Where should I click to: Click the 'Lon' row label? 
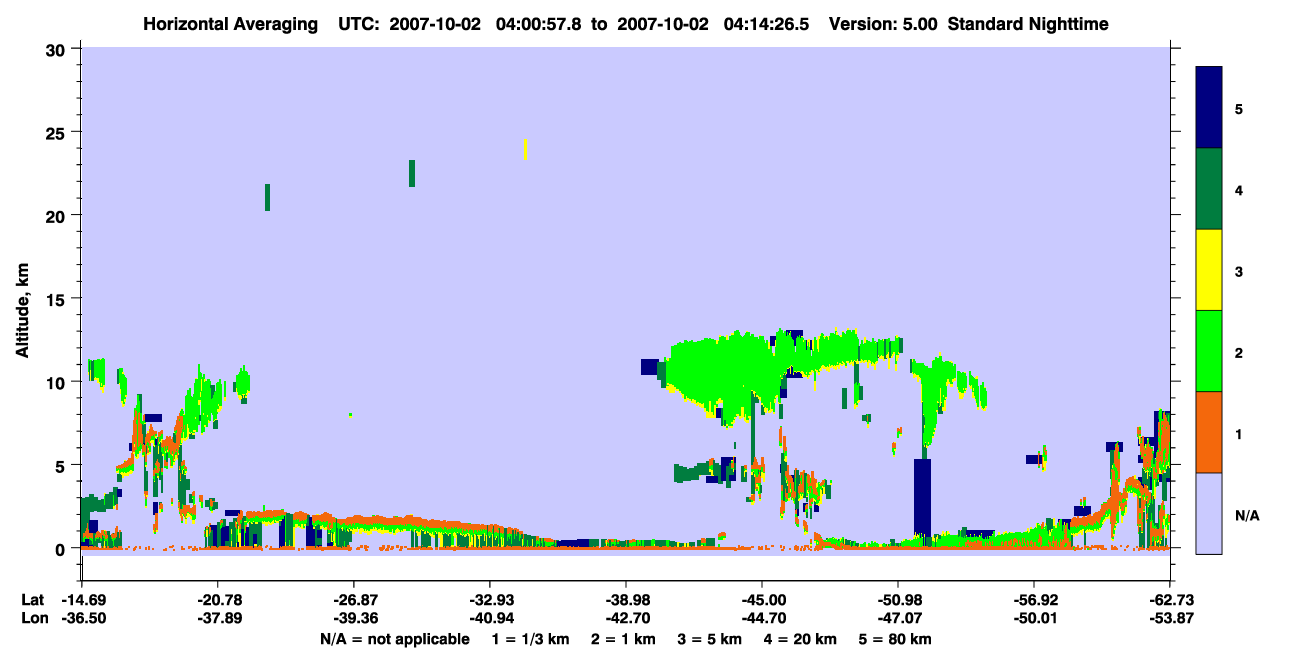click(33, 618)
